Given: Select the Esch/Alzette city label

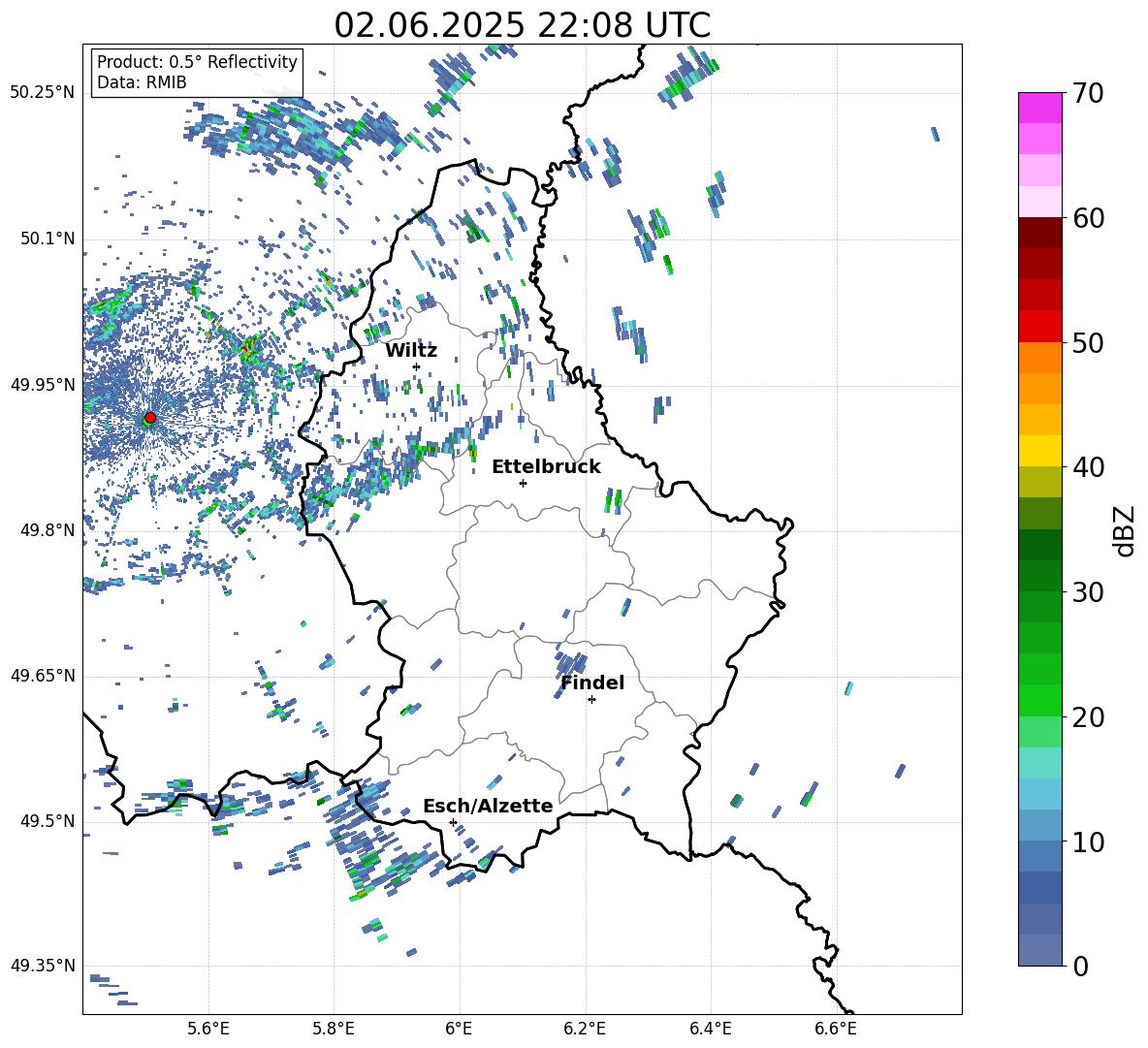Looking at the screenshot, I should 488,806.
